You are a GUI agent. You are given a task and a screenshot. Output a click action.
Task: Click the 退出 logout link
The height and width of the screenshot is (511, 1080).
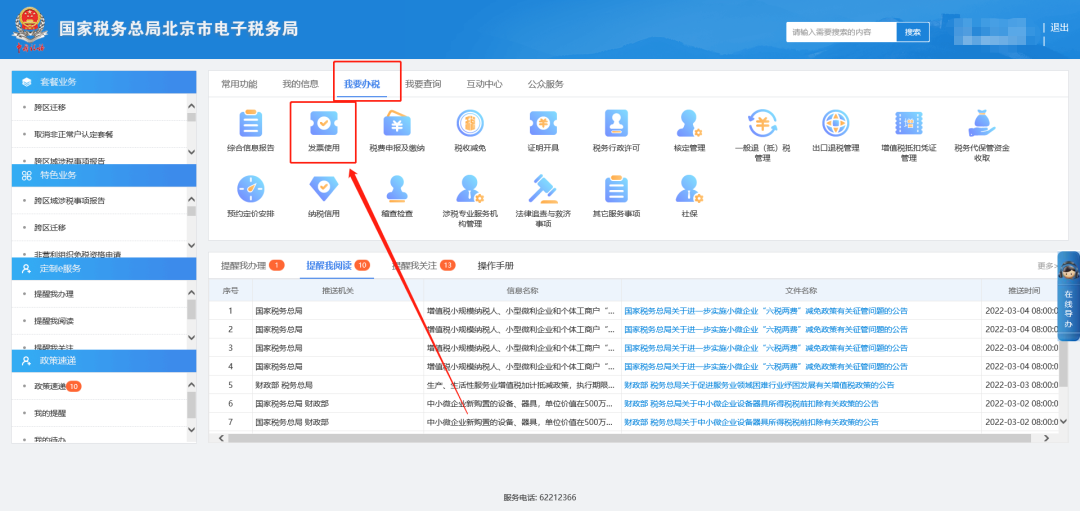point(1060,28)
